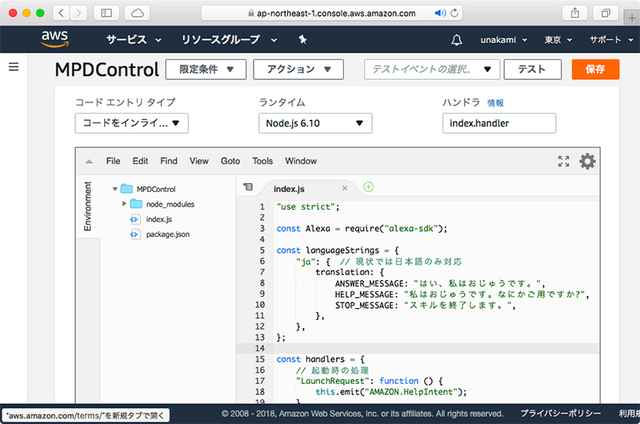640x424 pixels.
Task: Close the index.js editor tab
Action: (345, 188)
